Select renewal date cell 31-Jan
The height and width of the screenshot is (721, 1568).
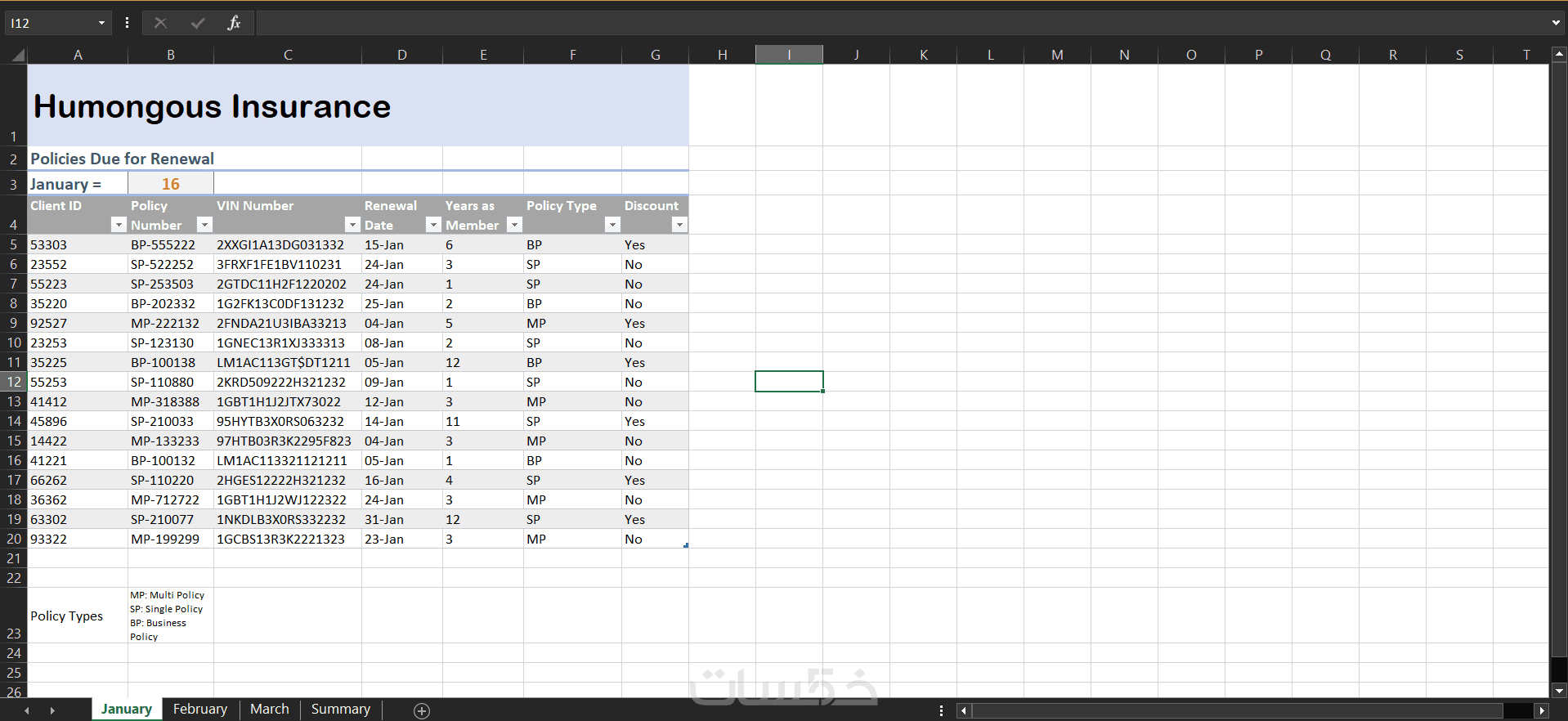pos(402,519)
